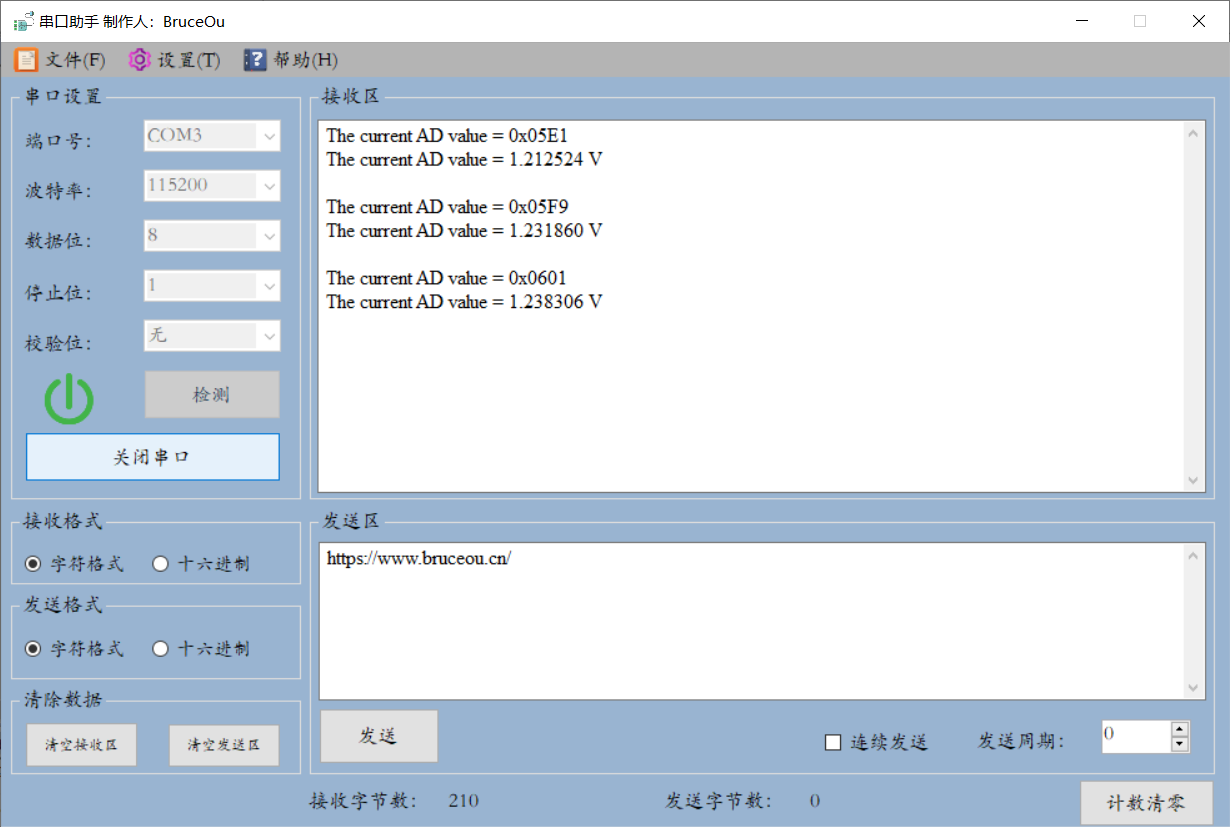The image size is (1230, 827).
Task: Minimize the 串口助手 window
Action: pos(1082,21)
